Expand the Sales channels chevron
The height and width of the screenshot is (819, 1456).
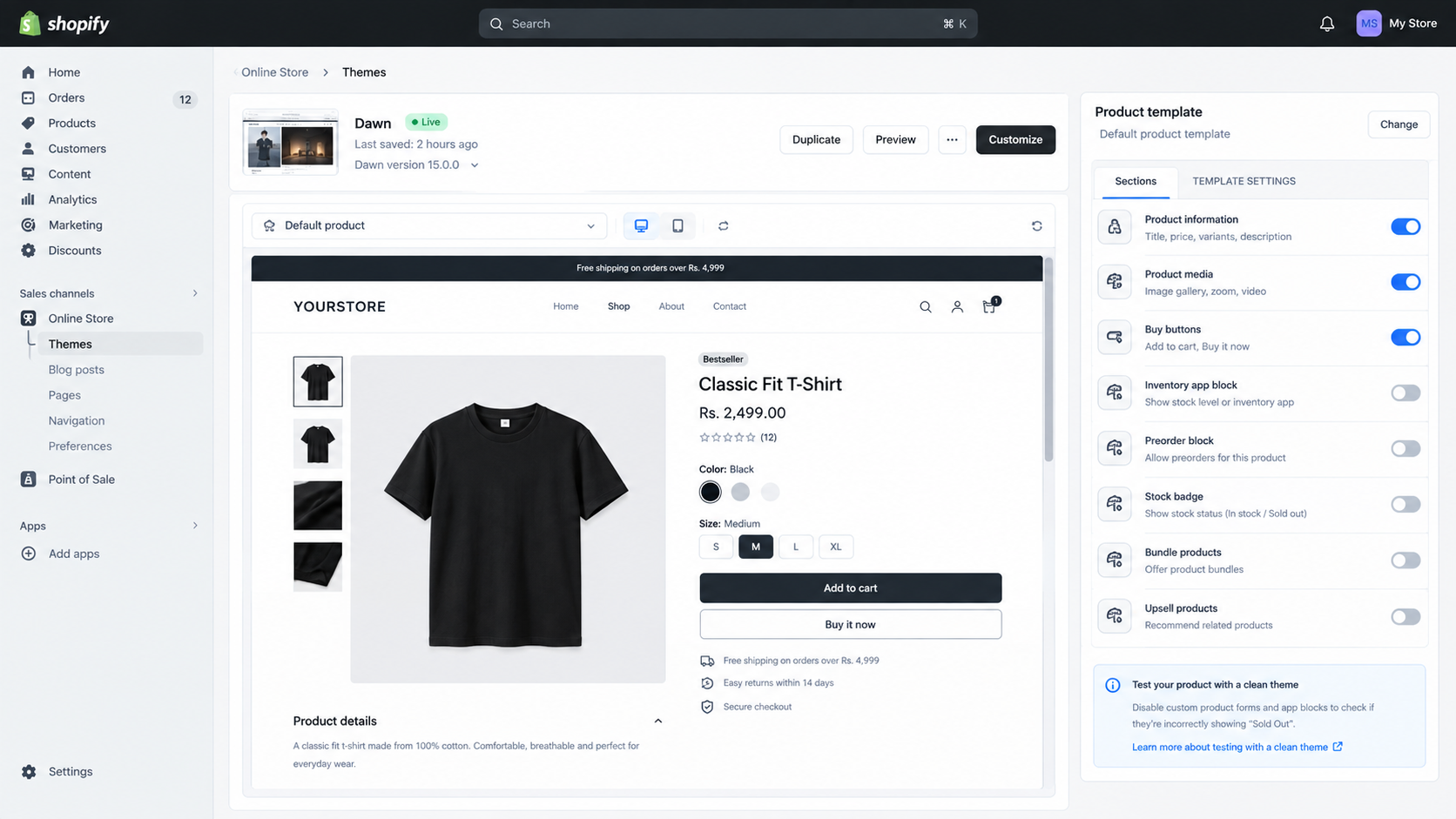pos(195,293)
